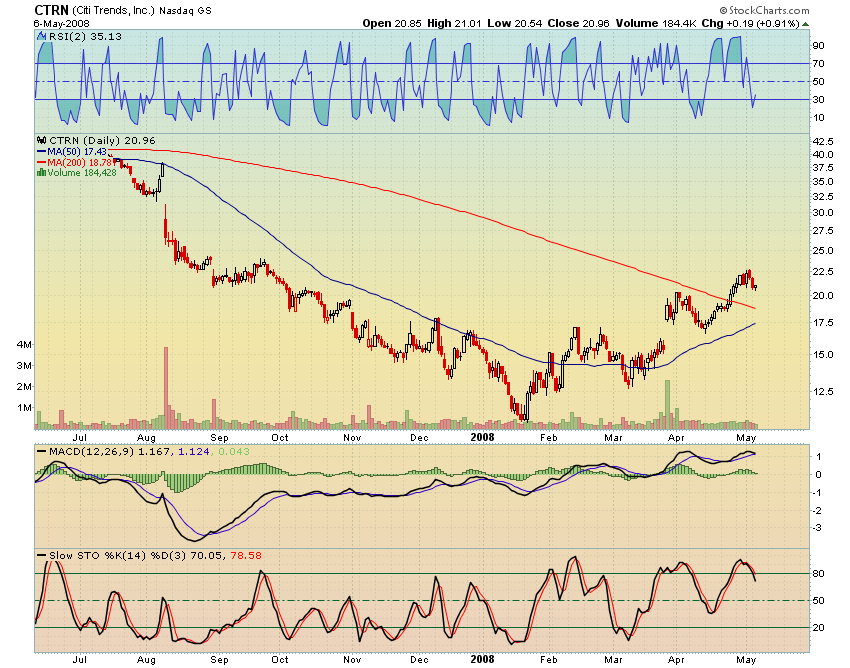Click the 4M volume axis label

[24, 344]
